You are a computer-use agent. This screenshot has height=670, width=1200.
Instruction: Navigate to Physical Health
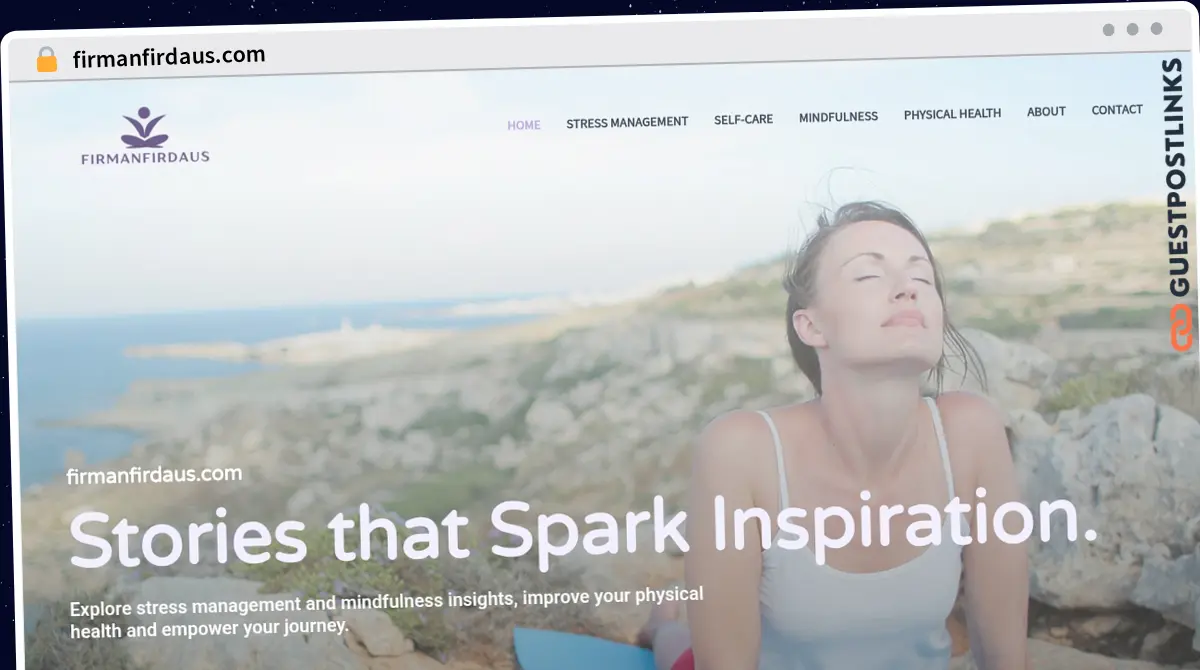click(x=952, y=114)
